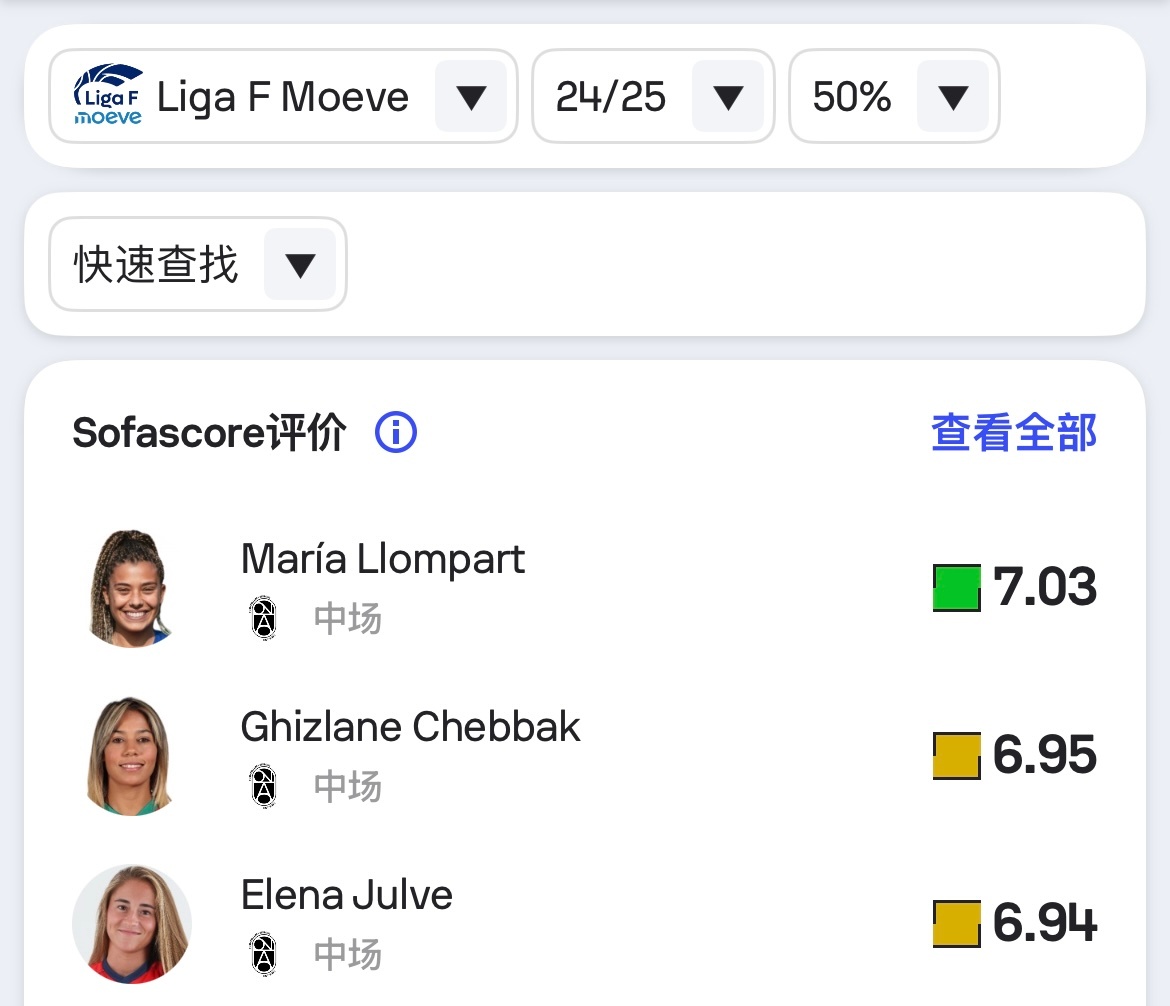Click the green rating swatch beside 7.03
The height and width of the screenshot is (1006, 1170).
(x=955, y=588)
